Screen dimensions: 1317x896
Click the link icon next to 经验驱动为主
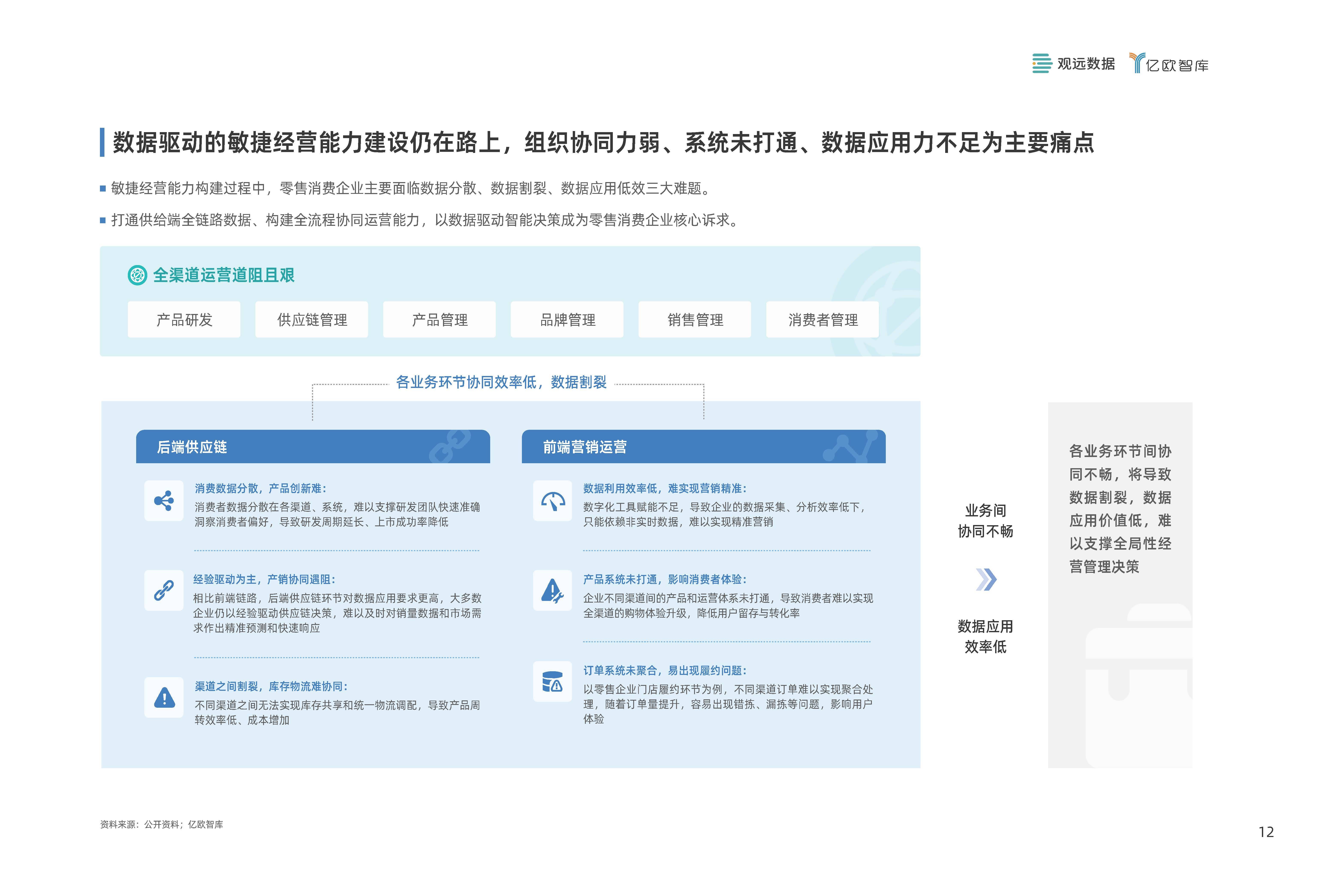[x=164, y=591]
